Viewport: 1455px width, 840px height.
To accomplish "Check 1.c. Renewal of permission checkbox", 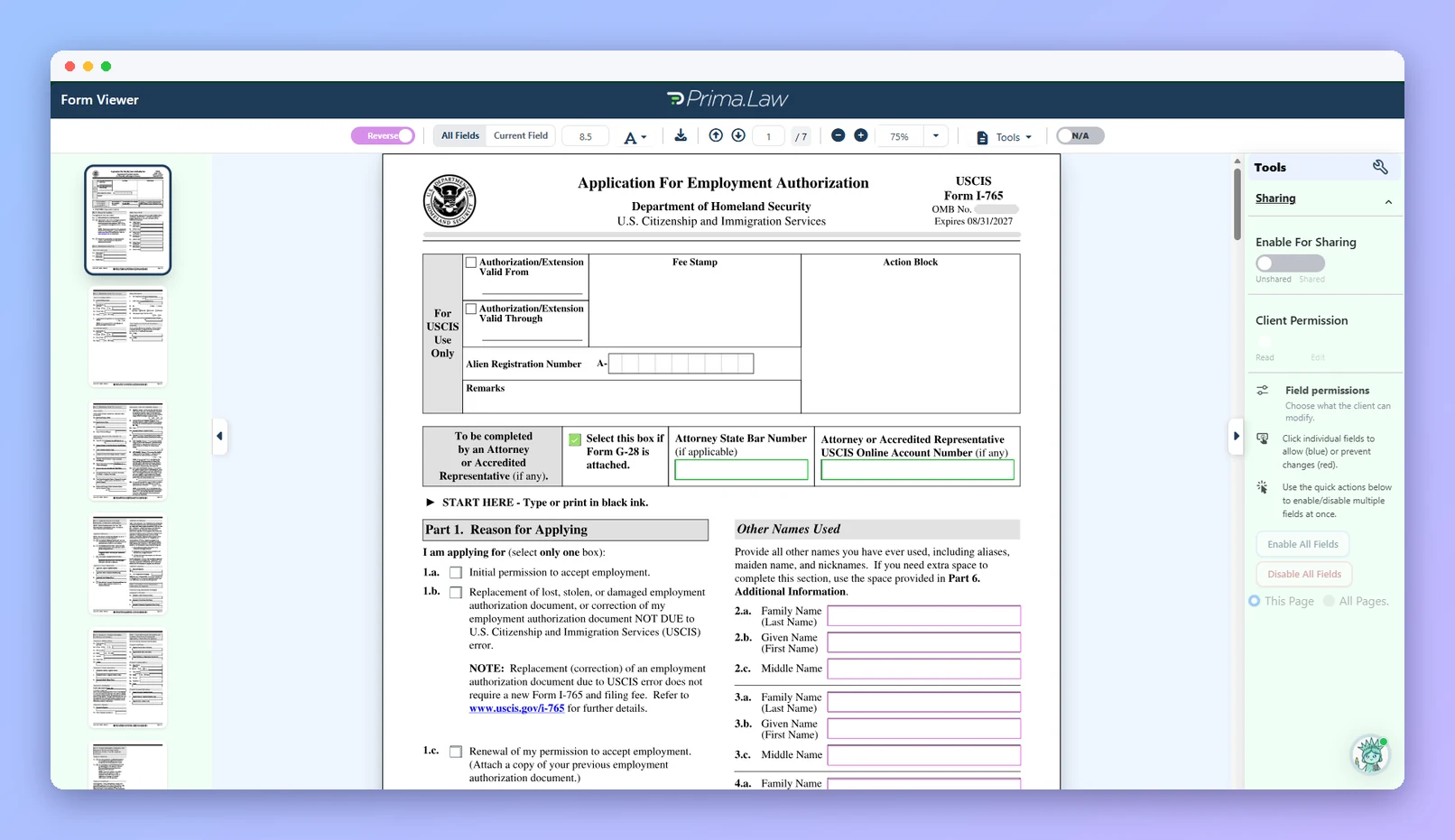I will coord(456,752).
